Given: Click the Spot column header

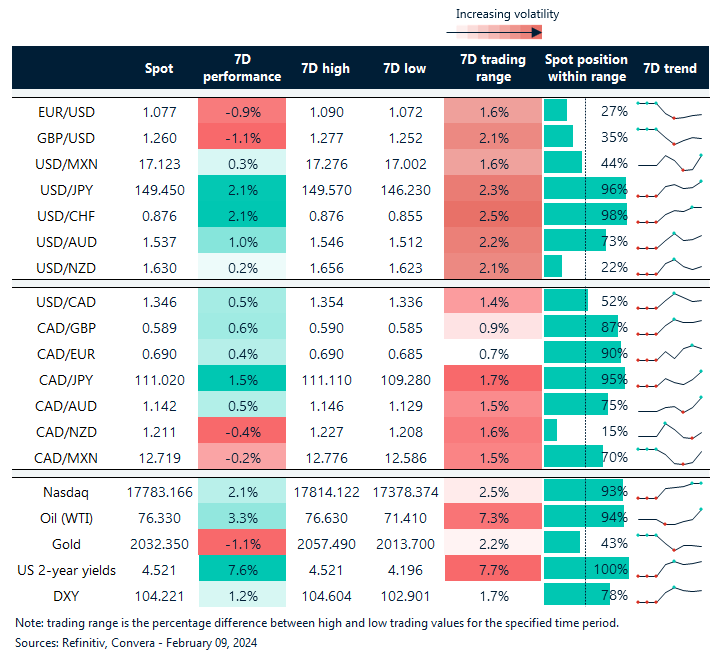Looking at the screenshot, I should coord(158,69).
